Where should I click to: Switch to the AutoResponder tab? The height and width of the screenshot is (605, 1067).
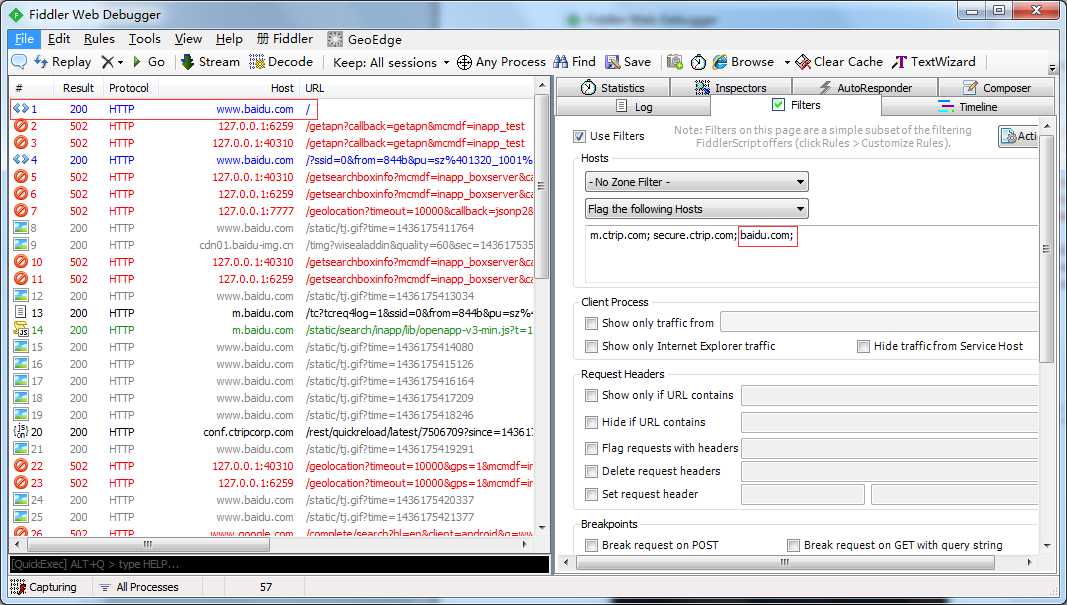[865, 88]
